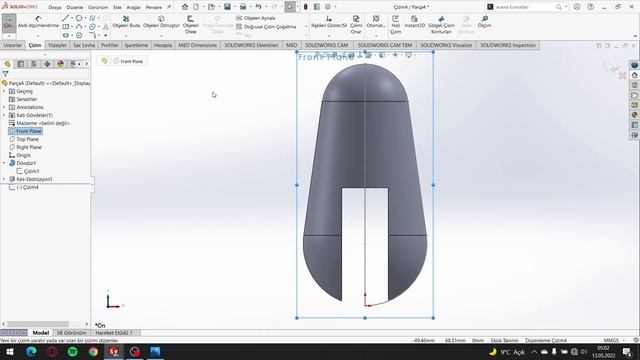Viewport: 640px width, 360px height.
Task: Select the Circle sketch tool
Action: point(79,18)
